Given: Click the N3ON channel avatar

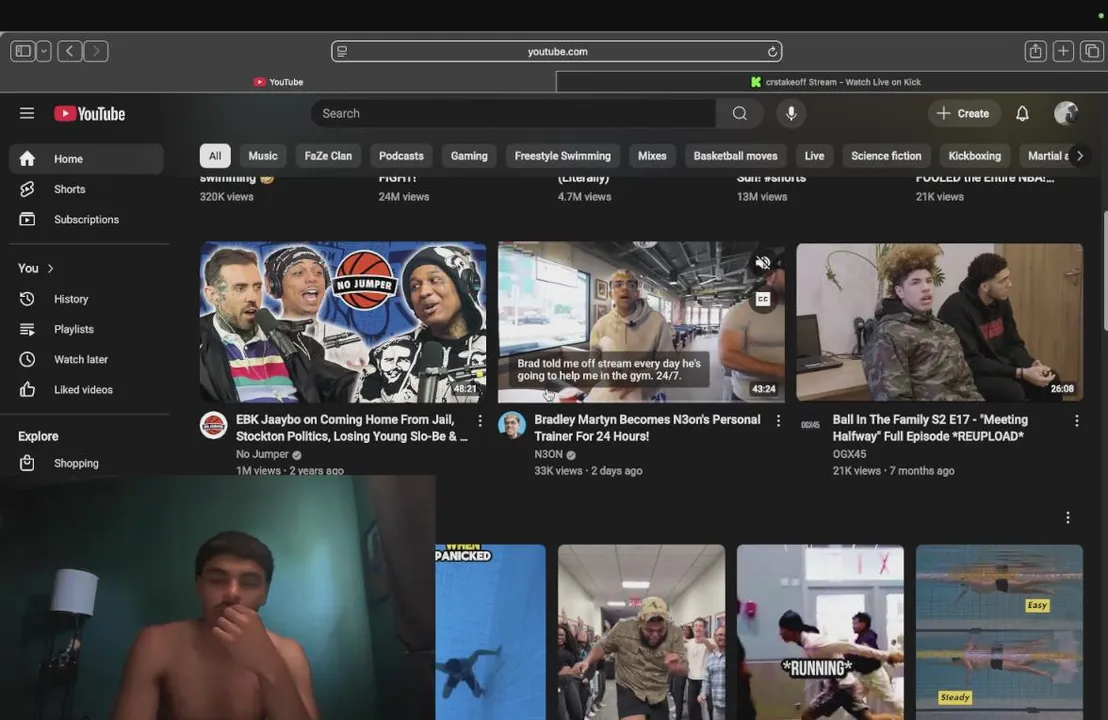Looking at the screenshot, I should pyautogui.click(x=512, y=425).
